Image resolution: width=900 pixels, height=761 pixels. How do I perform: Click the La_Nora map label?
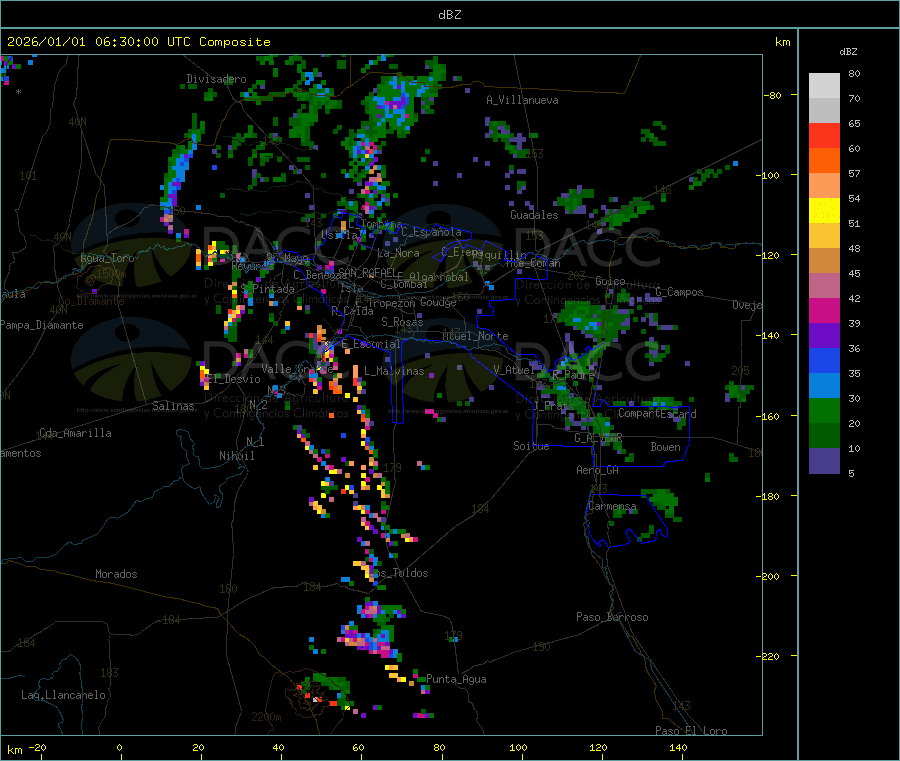pos(398,253)
